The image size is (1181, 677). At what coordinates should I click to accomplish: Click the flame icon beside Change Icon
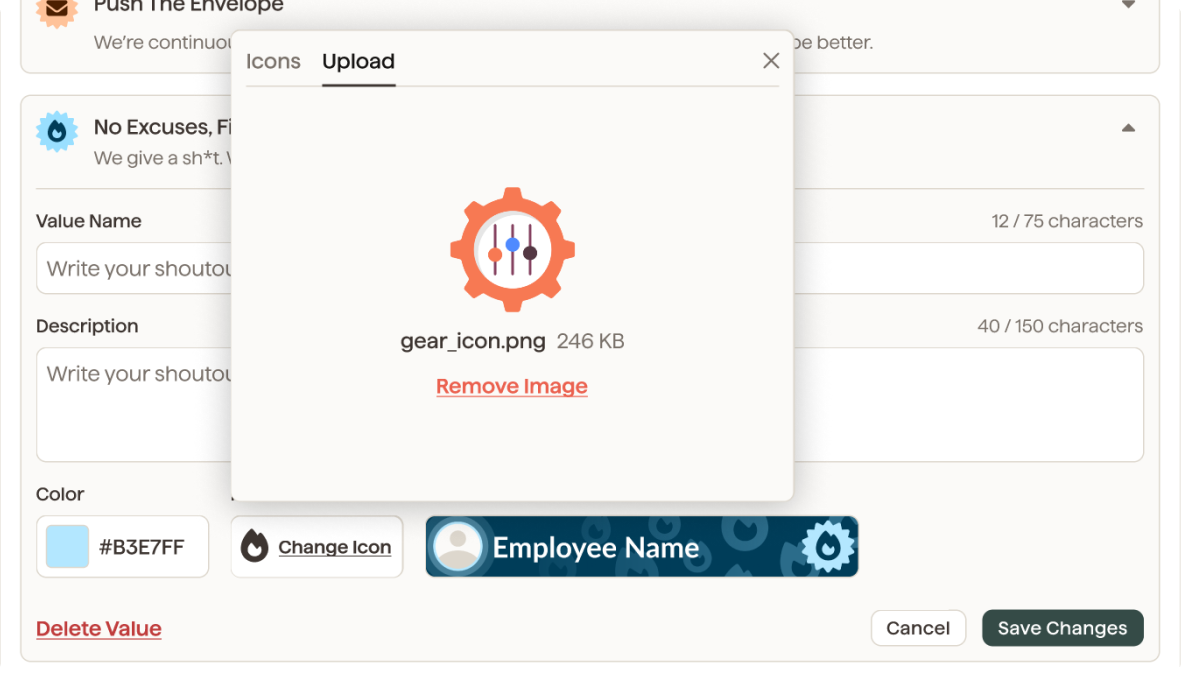255,547
